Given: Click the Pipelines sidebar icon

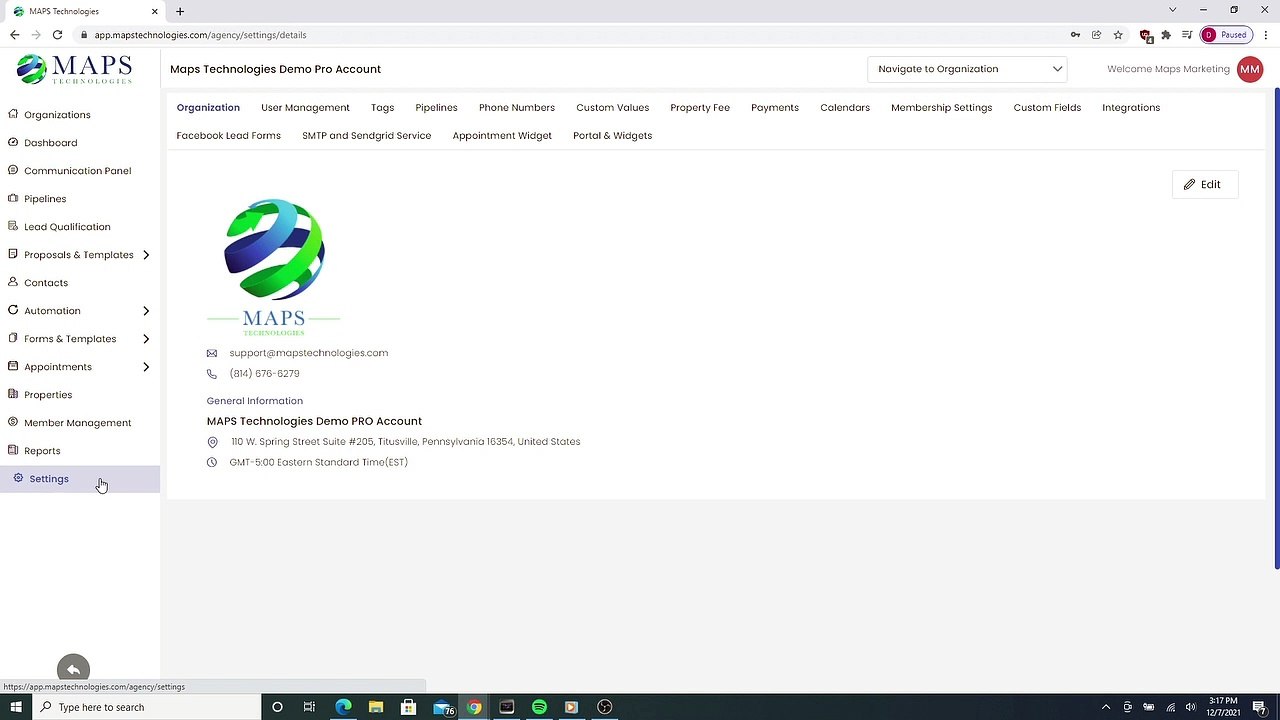Looking at the screenshot, I should pyautogui.click(x=13, y=198).
